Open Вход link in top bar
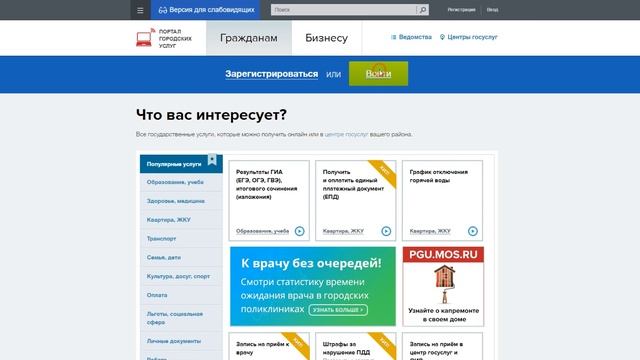The image size is (640, 360). pyautogui.click(x=492, y=10)
